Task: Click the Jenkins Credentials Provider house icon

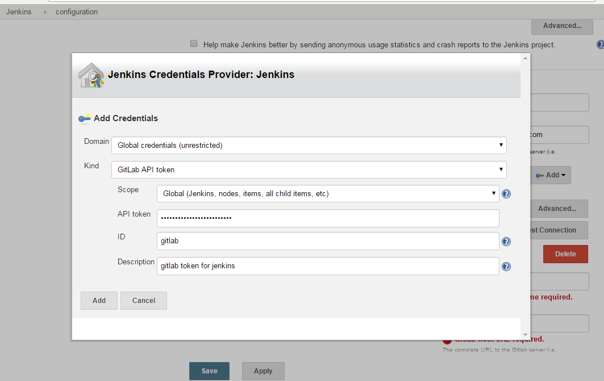Action: click(x=91, y=75)
